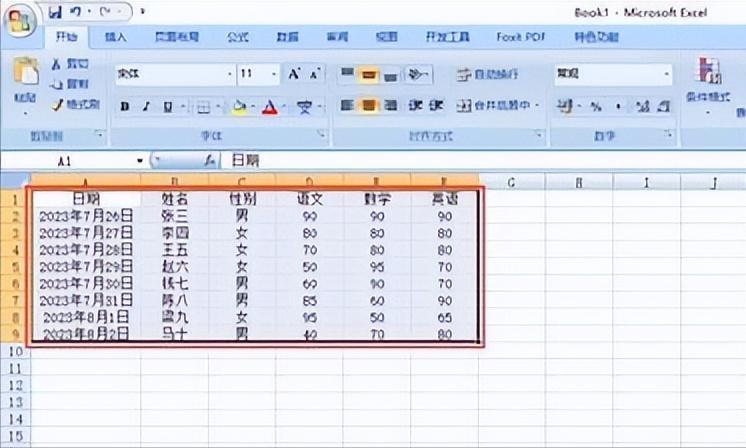Increase indent using the indent icon
This screenshot has height=448, width=746.
tap(436, 106)
